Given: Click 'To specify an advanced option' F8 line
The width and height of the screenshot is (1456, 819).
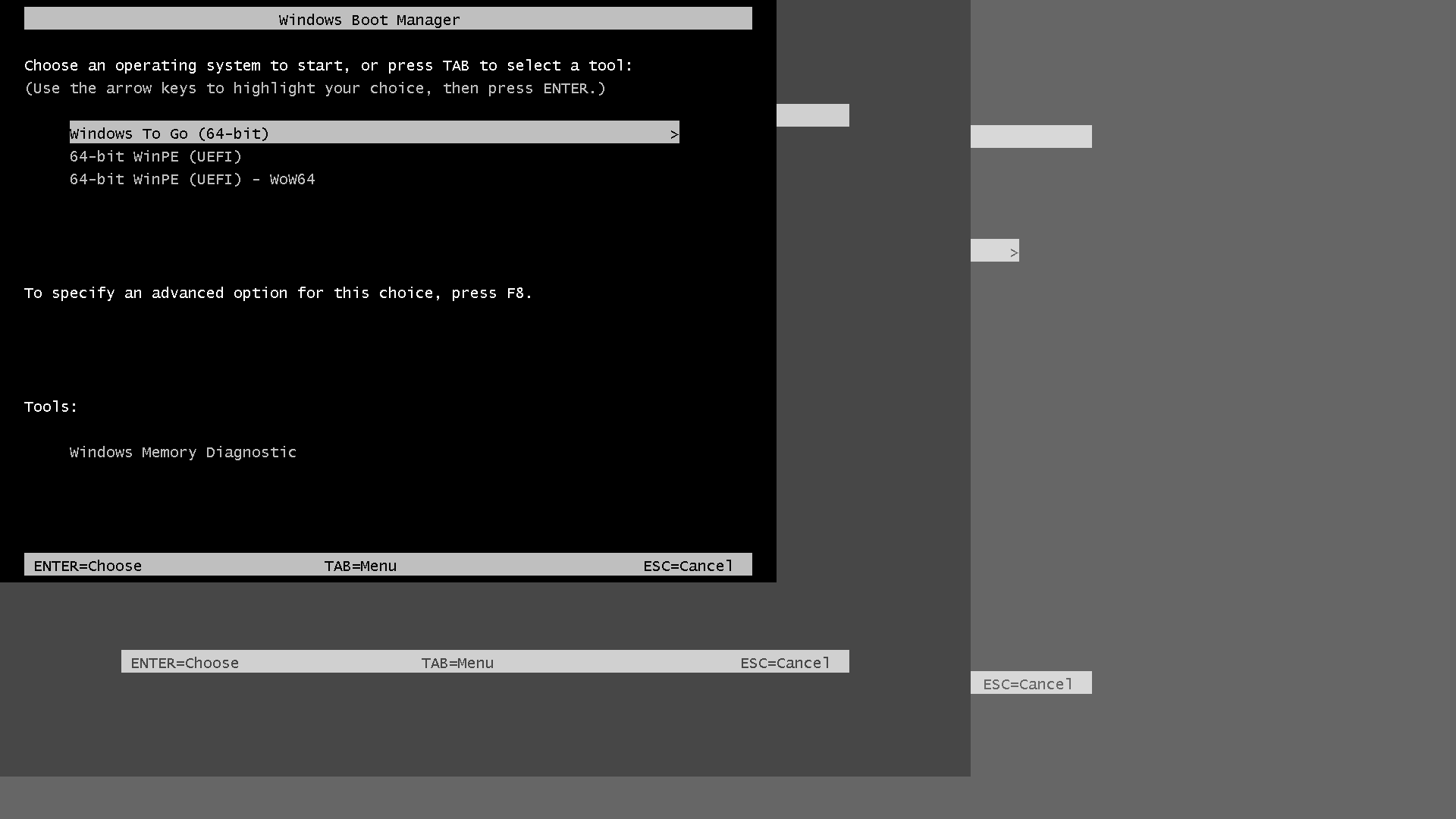Looking at the screenshot, I should (278, 293).
